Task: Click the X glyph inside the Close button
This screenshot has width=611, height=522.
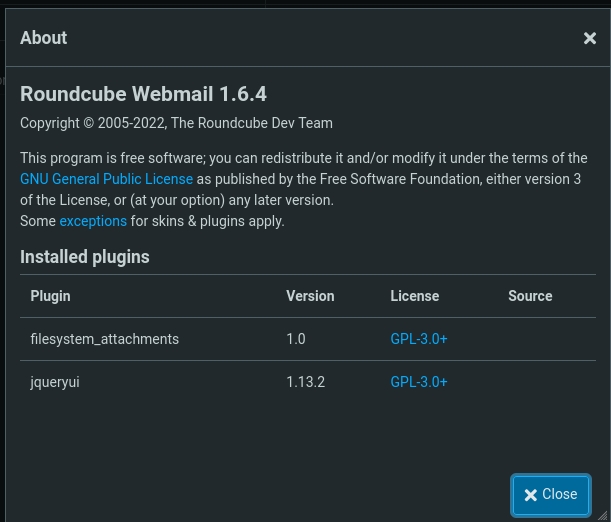Action: [531, 495]
